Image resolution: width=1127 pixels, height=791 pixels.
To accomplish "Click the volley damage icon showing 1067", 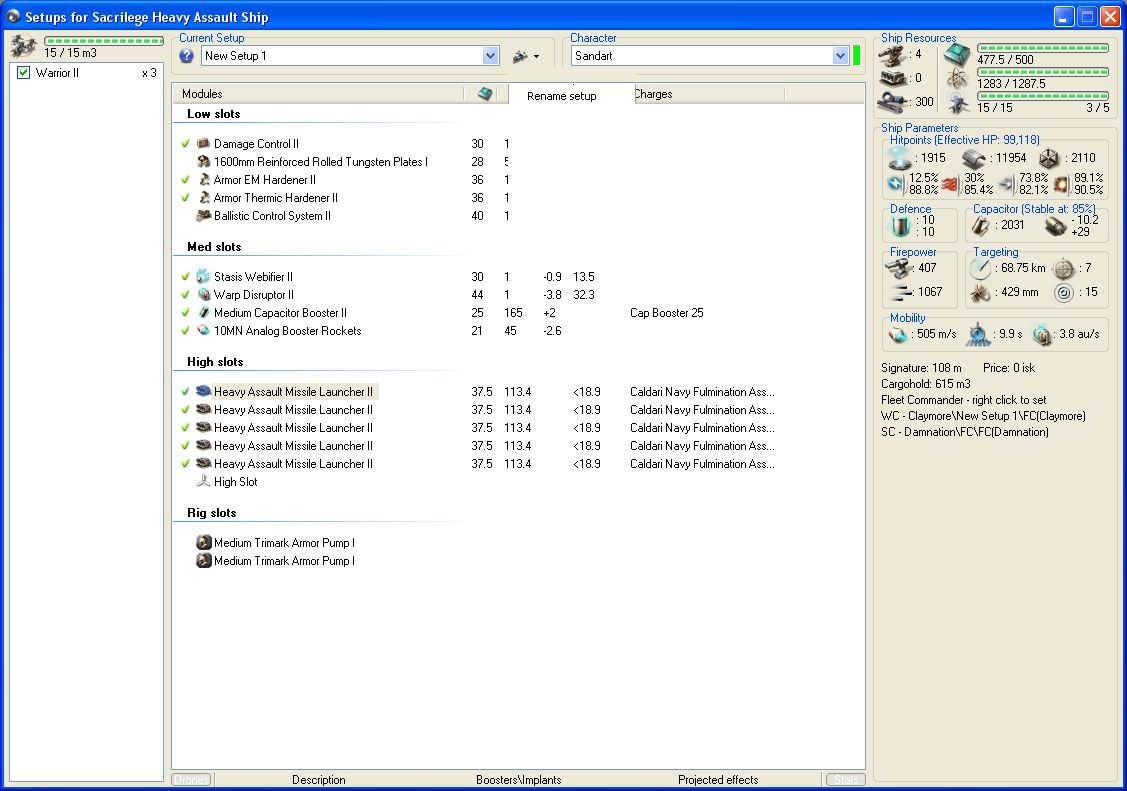I will point(899,292).
